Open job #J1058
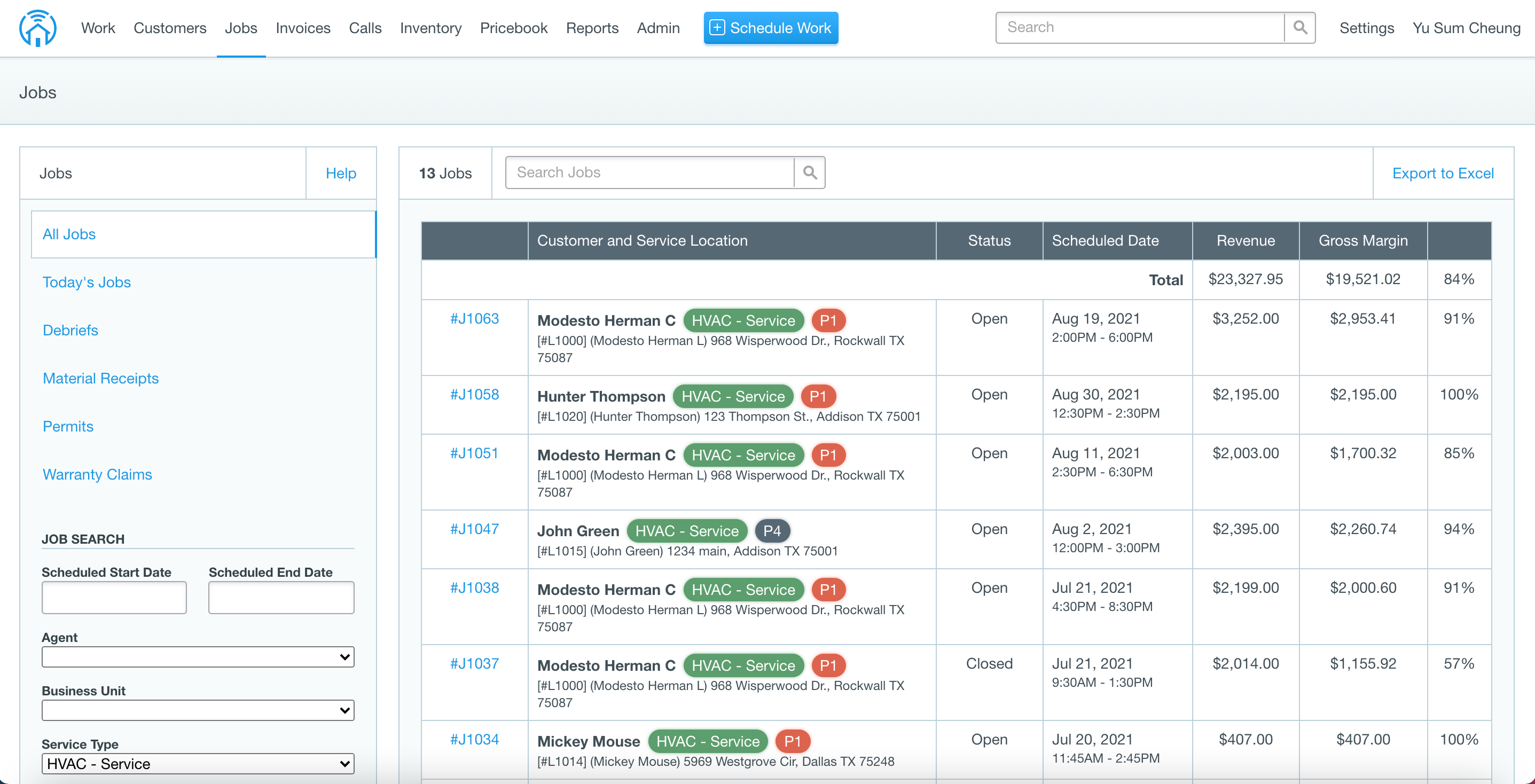Image resolution: width=1535 pixels, height=784 pixels. click(474, 394)
